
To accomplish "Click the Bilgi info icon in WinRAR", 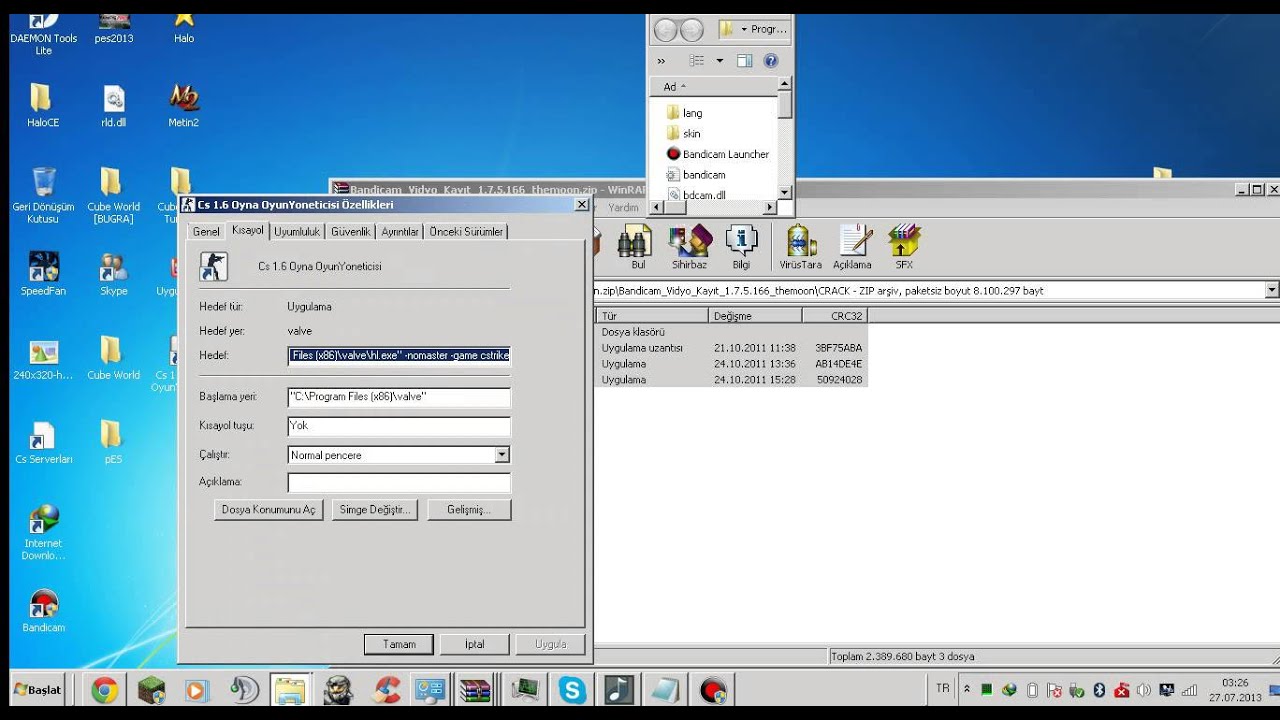I will coord(741,246).
